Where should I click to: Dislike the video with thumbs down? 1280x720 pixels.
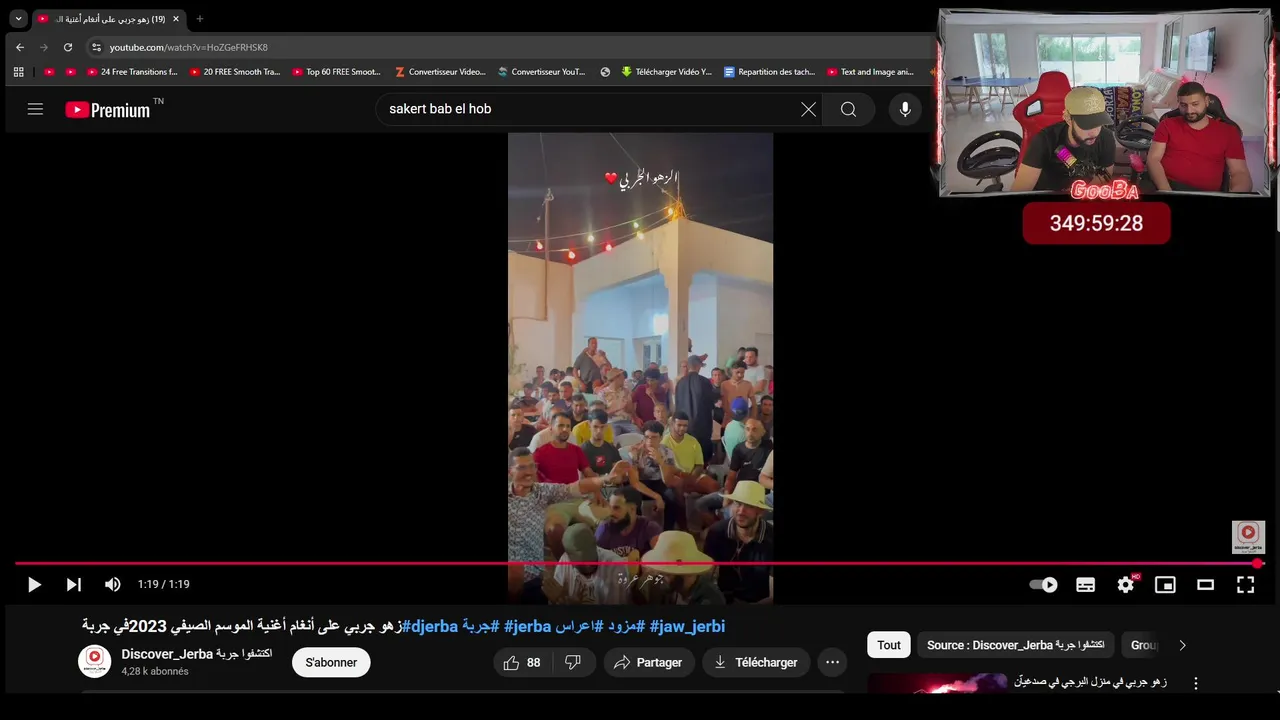tap(574, 662)
